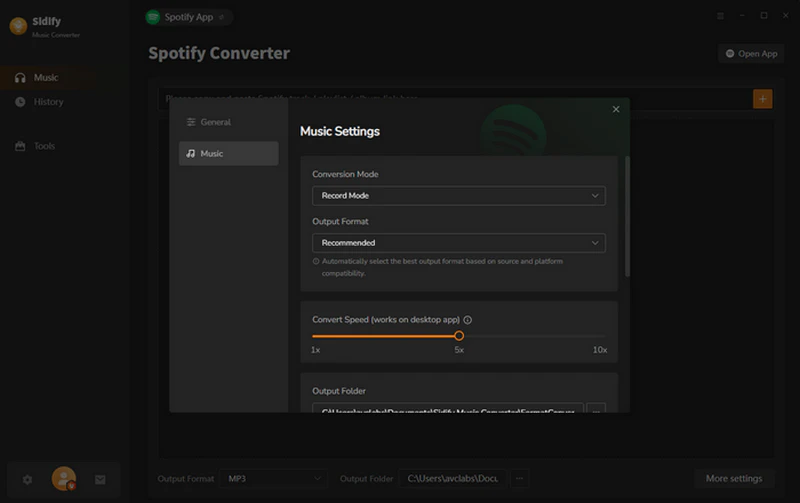Open the mail feedback icon
This screenshot has width=800, height=503.
pos(100,480)
